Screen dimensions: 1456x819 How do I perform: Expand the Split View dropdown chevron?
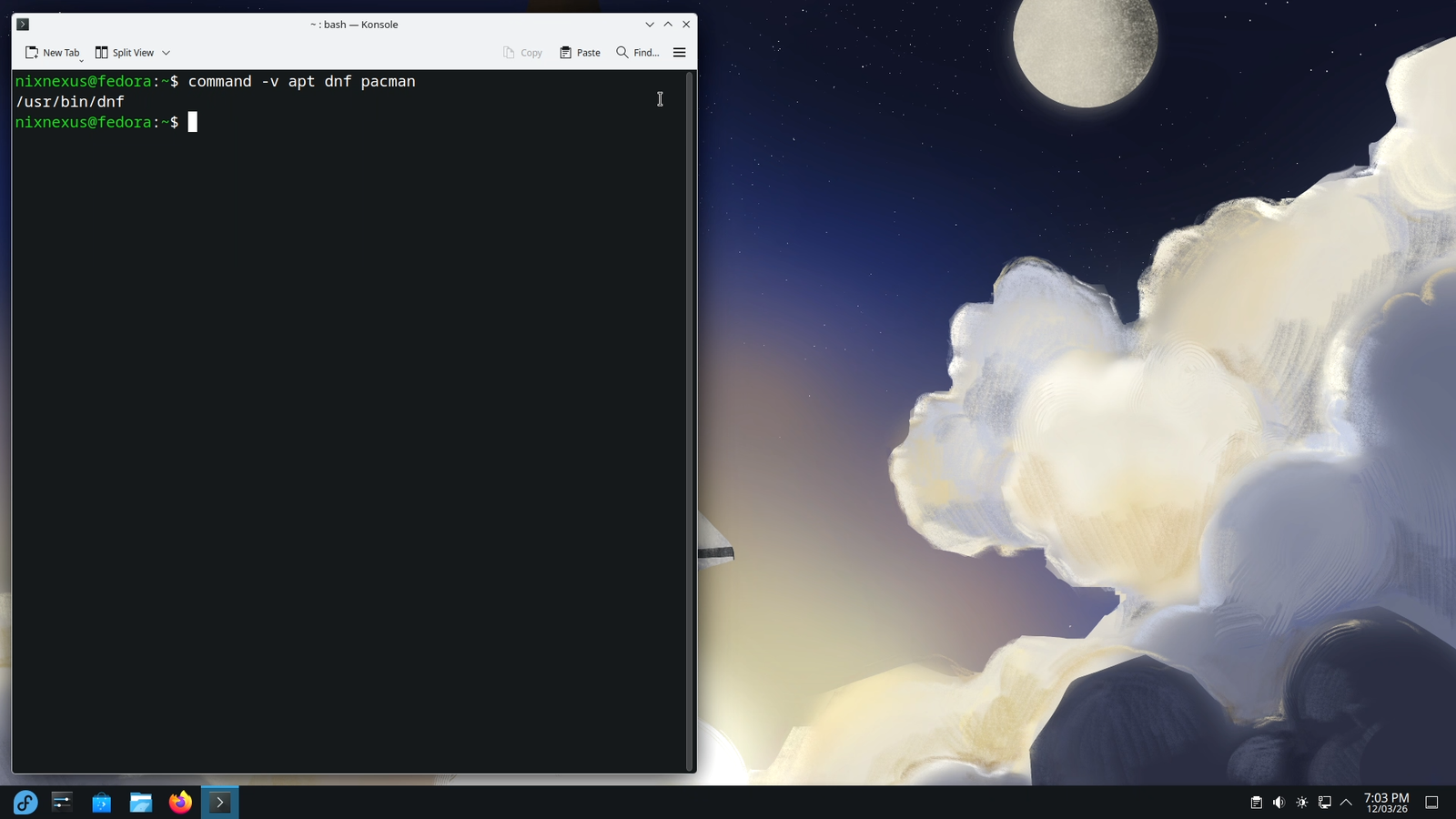[165, 52]
